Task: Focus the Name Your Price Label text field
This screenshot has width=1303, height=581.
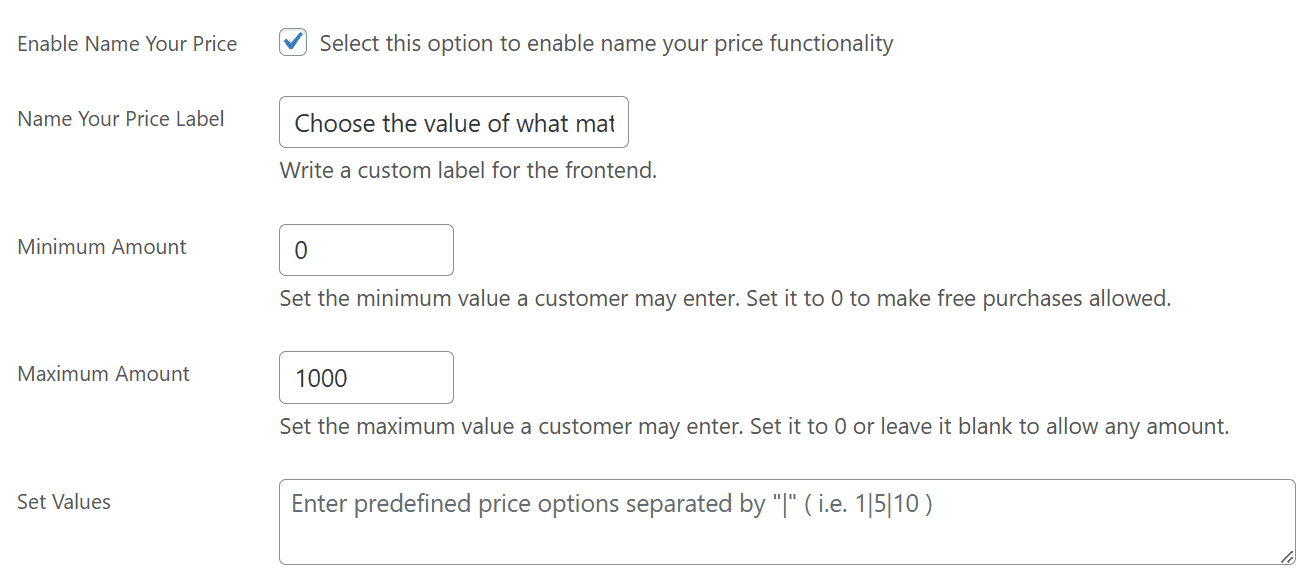Action: pyautogui.click(x=454, y=122)
